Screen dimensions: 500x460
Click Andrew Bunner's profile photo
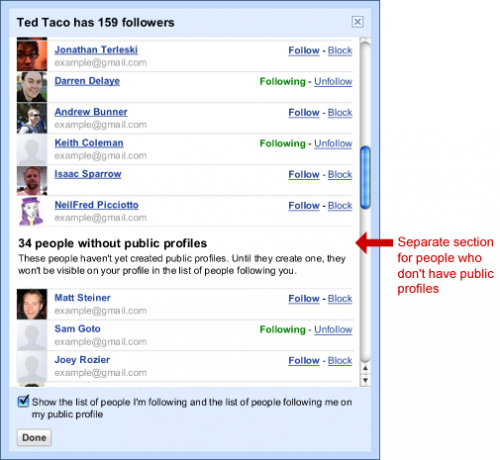tap(32, 118)
